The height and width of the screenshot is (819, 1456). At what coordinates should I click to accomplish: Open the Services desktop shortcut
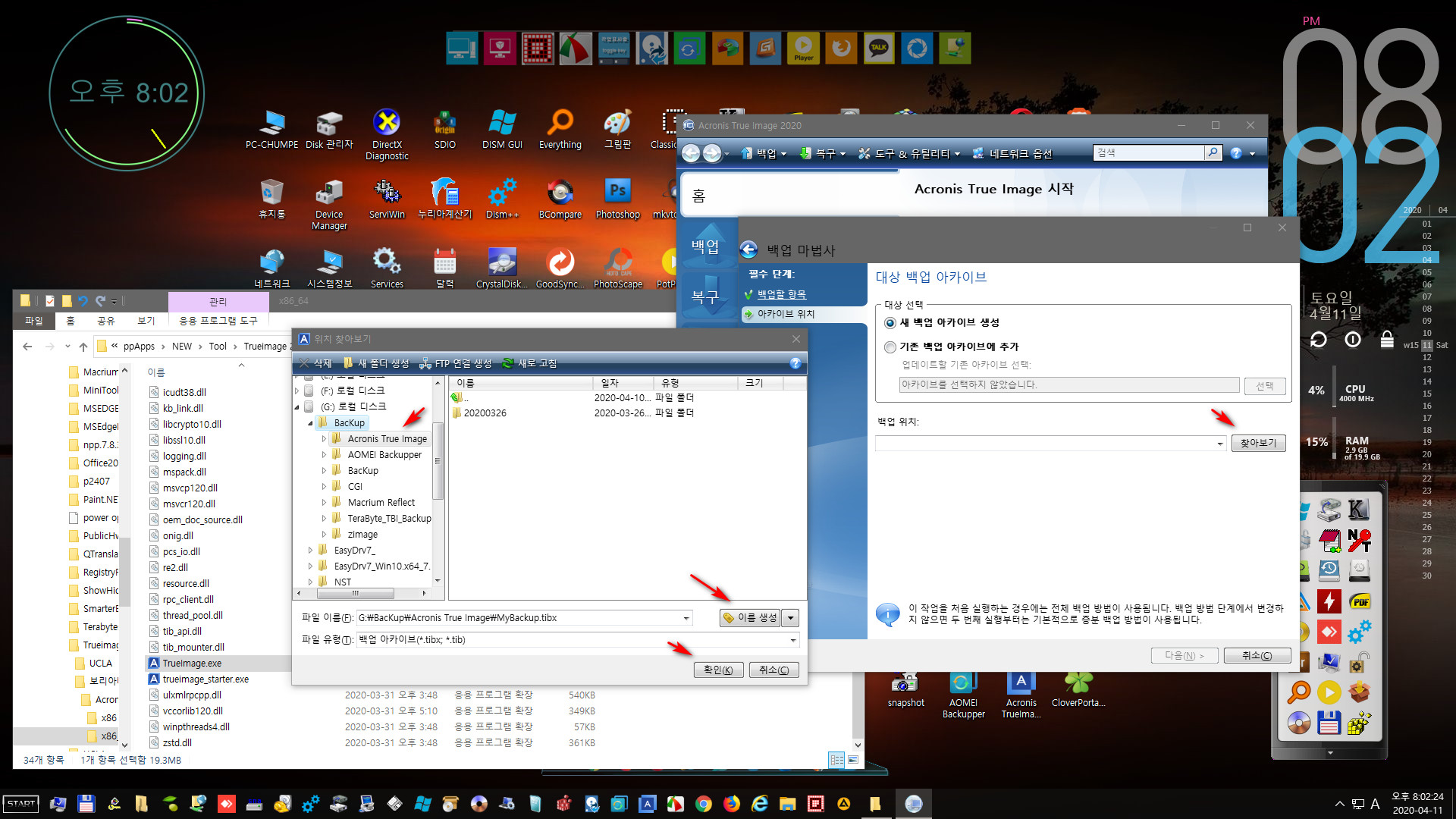click(387, 268)
